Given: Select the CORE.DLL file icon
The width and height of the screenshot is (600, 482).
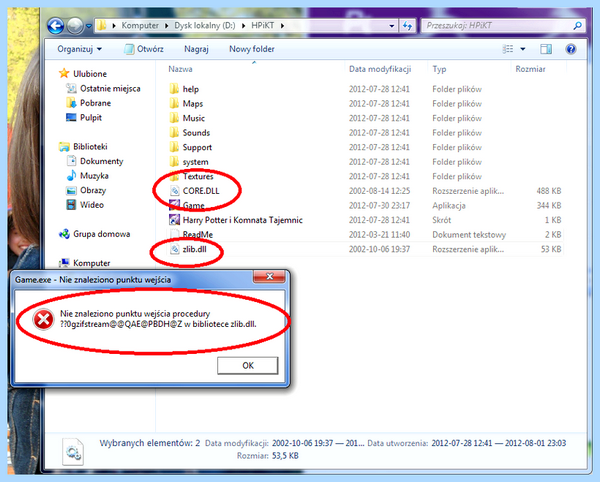Looking at the screenshot, I should (x=174, y=191).
